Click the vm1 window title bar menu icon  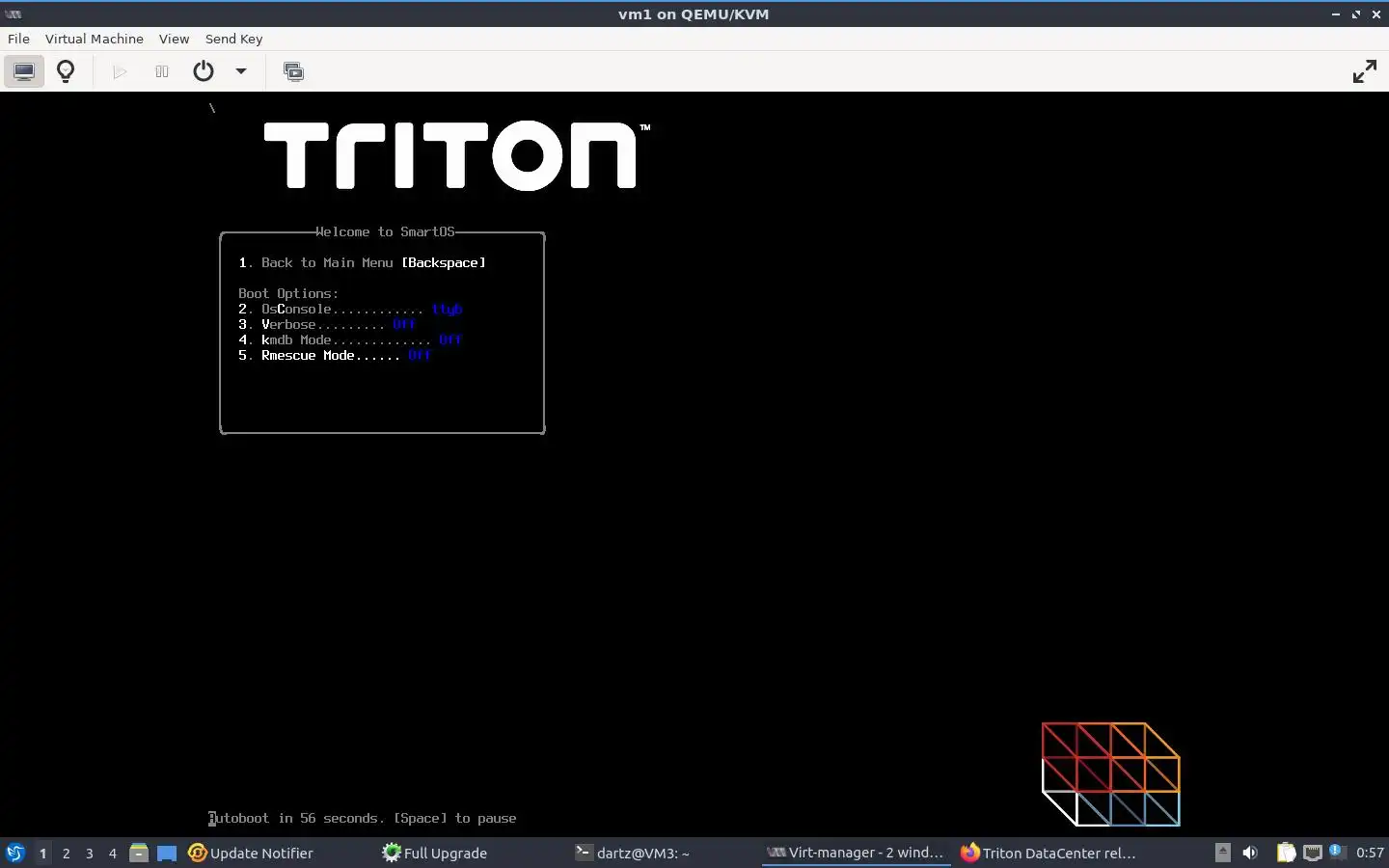[14, 14]
